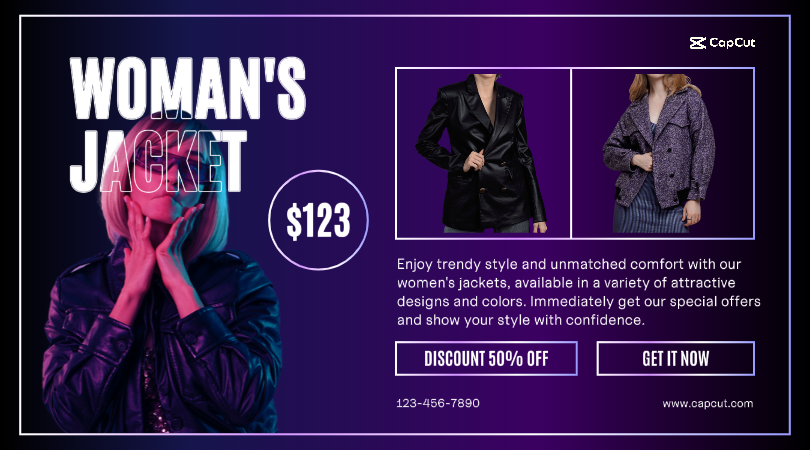Click the CapCut logo icon
The width and height of the screenshot is (810, 450).
point(697,43)
